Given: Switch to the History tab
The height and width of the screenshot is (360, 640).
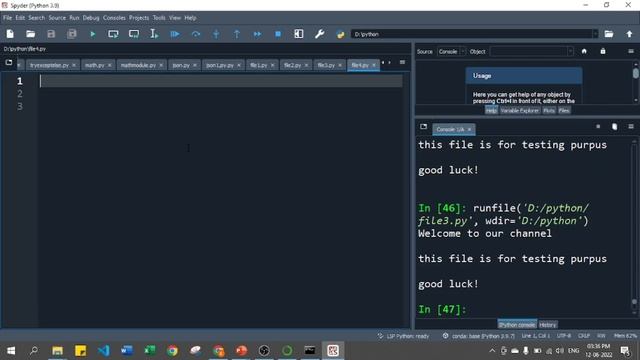Looking at the screenshot, I should pyautogui.click(x=547, y=325).
